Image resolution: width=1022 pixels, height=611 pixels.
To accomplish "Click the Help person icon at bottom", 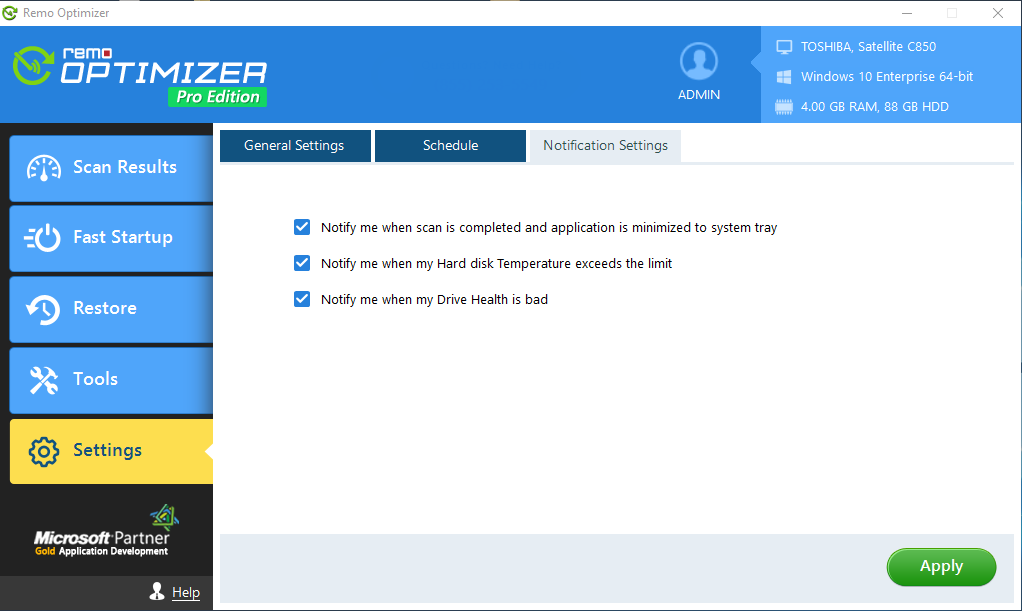I will (156, 592).
